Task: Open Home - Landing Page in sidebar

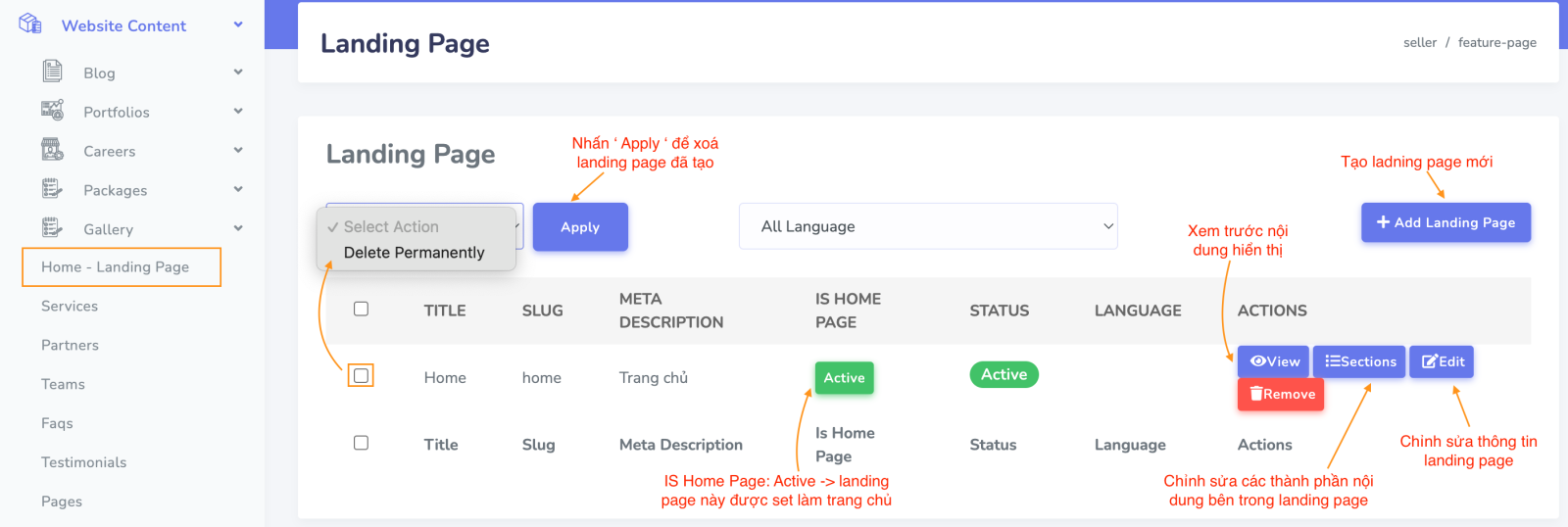Action: 116,266
